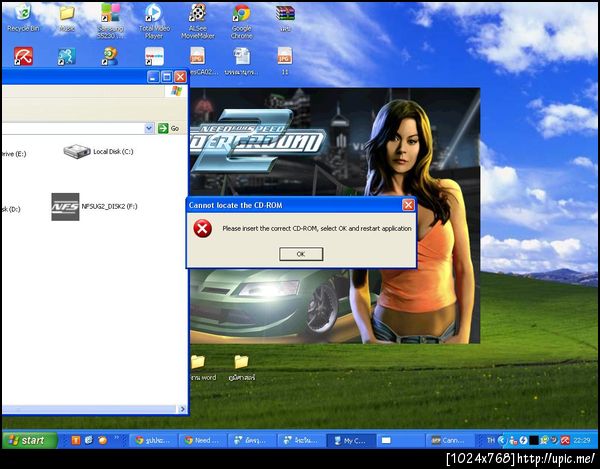Click the black lightning-bolt tray icon

[x=523, y=441]
